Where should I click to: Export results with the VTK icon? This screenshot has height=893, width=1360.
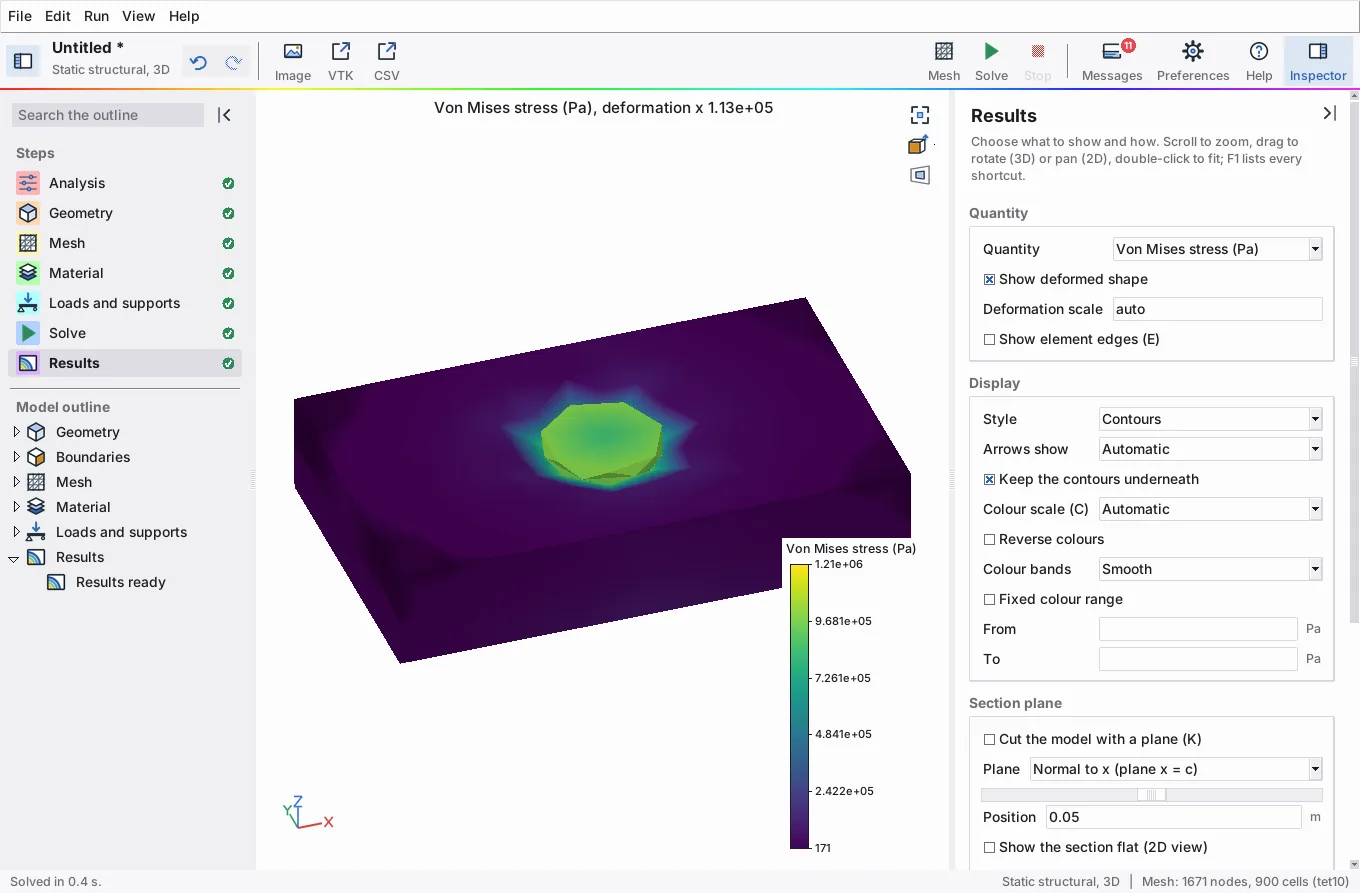[341, 61]
